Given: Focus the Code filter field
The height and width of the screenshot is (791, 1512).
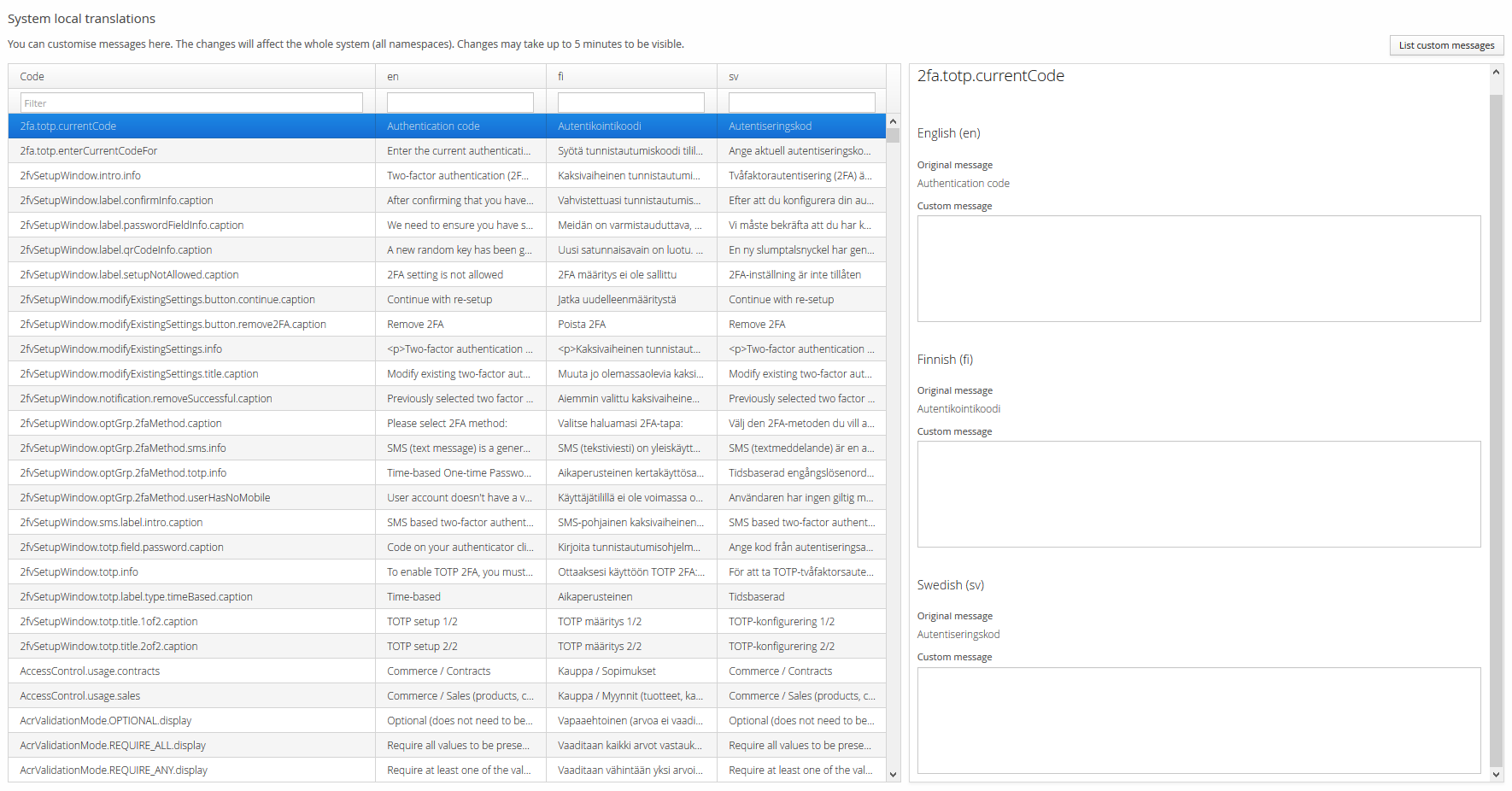Looking at the screenshot, I should 191,103.
